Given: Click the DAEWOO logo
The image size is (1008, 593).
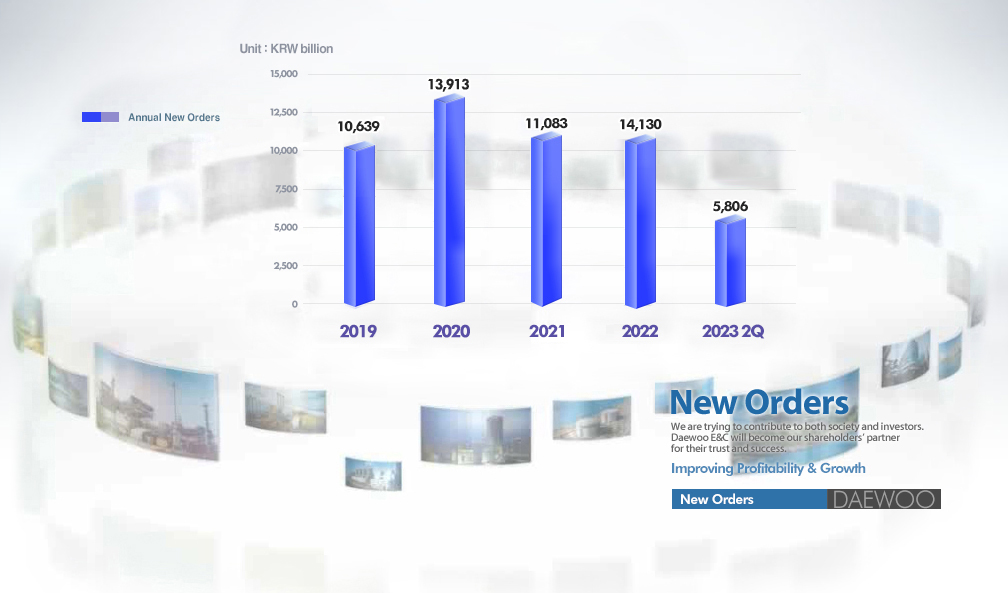Looking at the screenshot, I should pyautogui.click(x=884, y=499).
